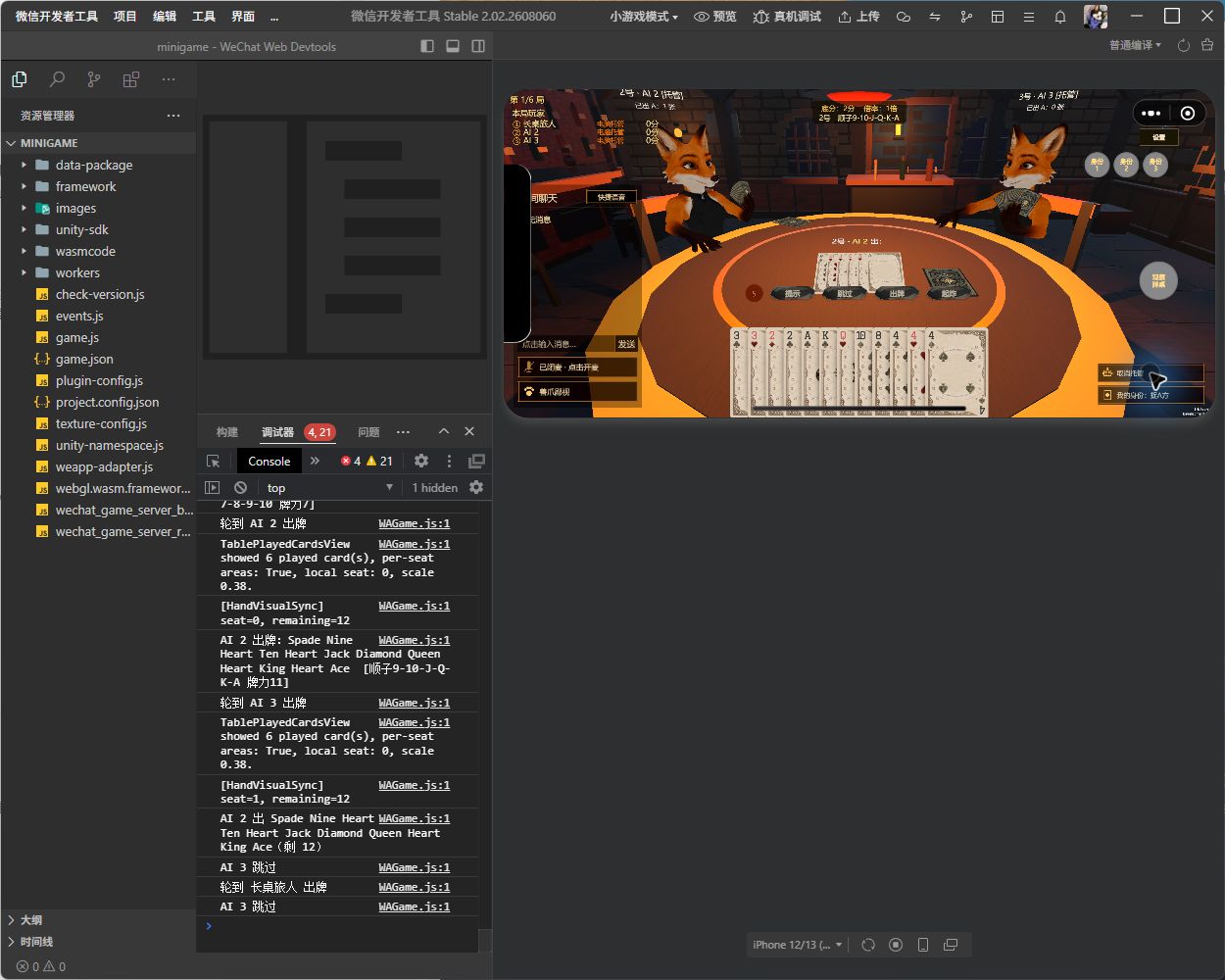
Task: Open the Search magnifier icon in sidebar
Action: [57, 79]
